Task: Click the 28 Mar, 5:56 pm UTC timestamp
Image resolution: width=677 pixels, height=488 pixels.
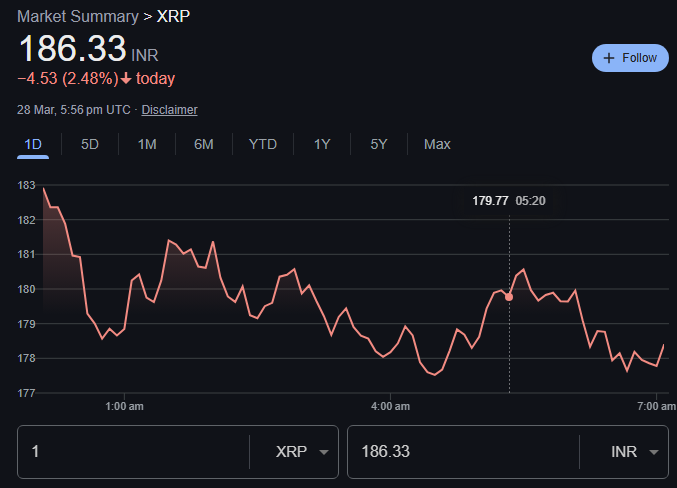Action: tap(73, 110)
